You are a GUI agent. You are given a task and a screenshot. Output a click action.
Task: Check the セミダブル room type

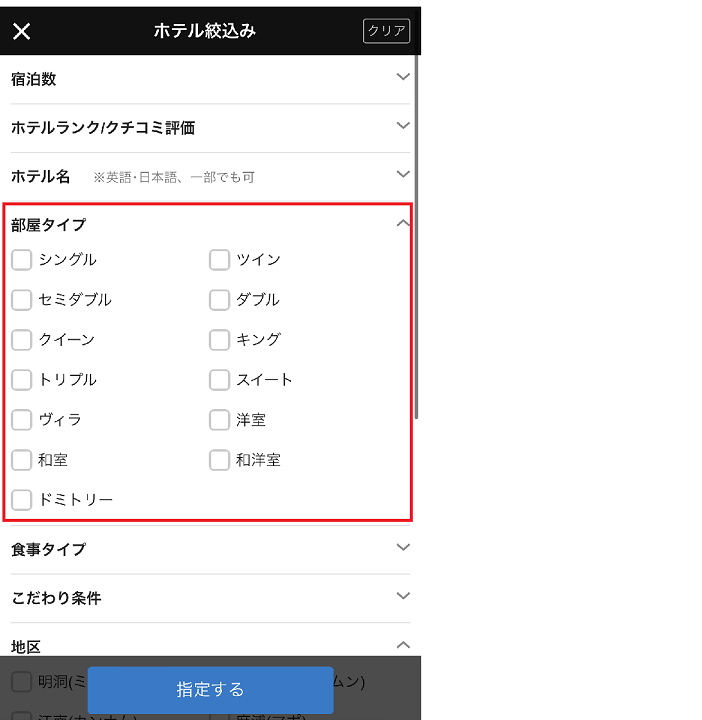coord(22,300)
